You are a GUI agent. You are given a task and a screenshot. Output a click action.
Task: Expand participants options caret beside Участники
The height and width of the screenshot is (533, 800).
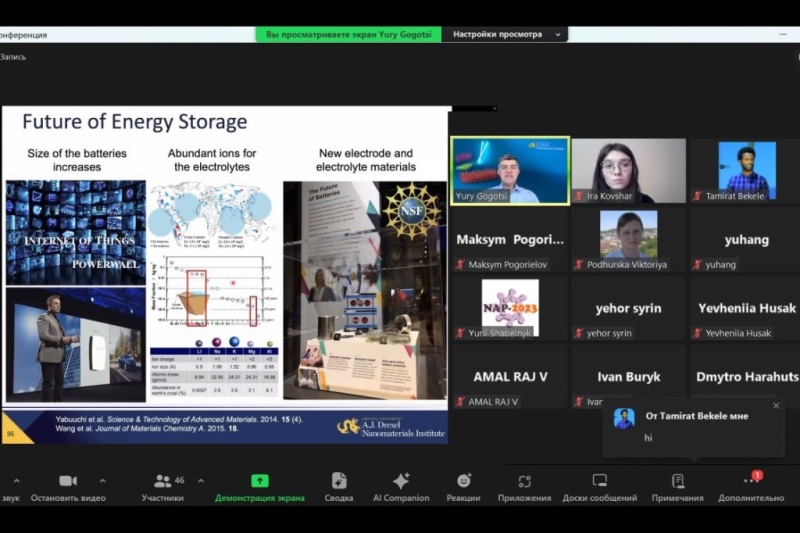(201, 481)
